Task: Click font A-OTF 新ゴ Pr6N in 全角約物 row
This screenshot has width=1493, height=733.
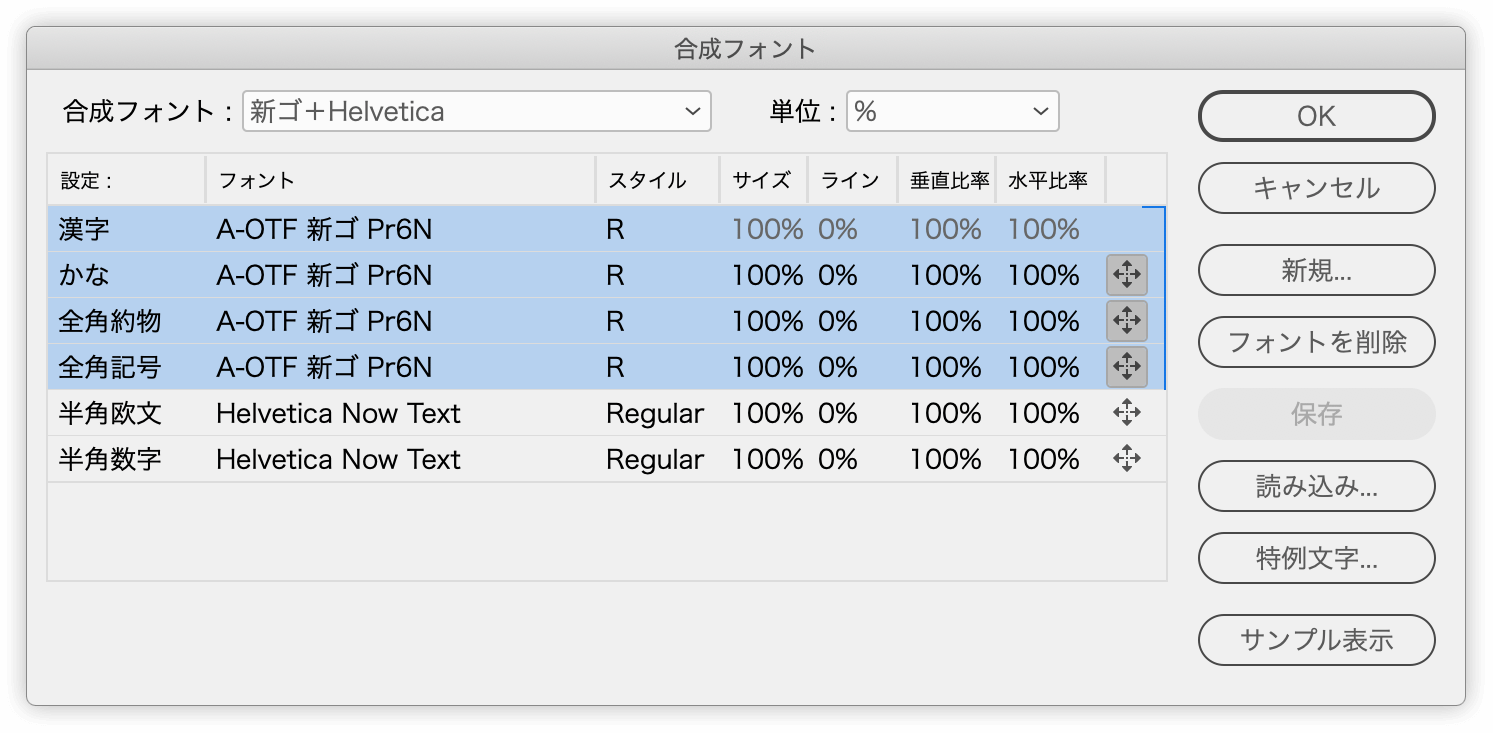Action: click(324, 321)
